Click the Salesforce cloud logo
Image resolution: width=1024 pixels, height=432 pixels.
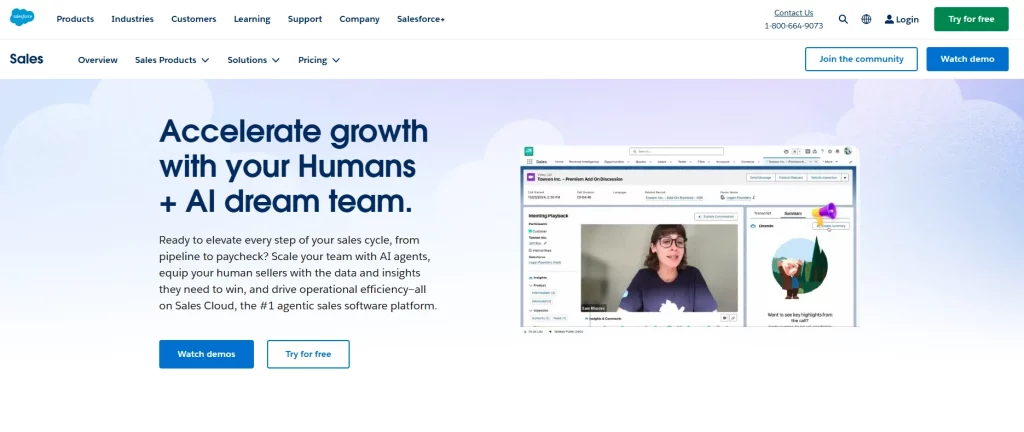[22, 18]
